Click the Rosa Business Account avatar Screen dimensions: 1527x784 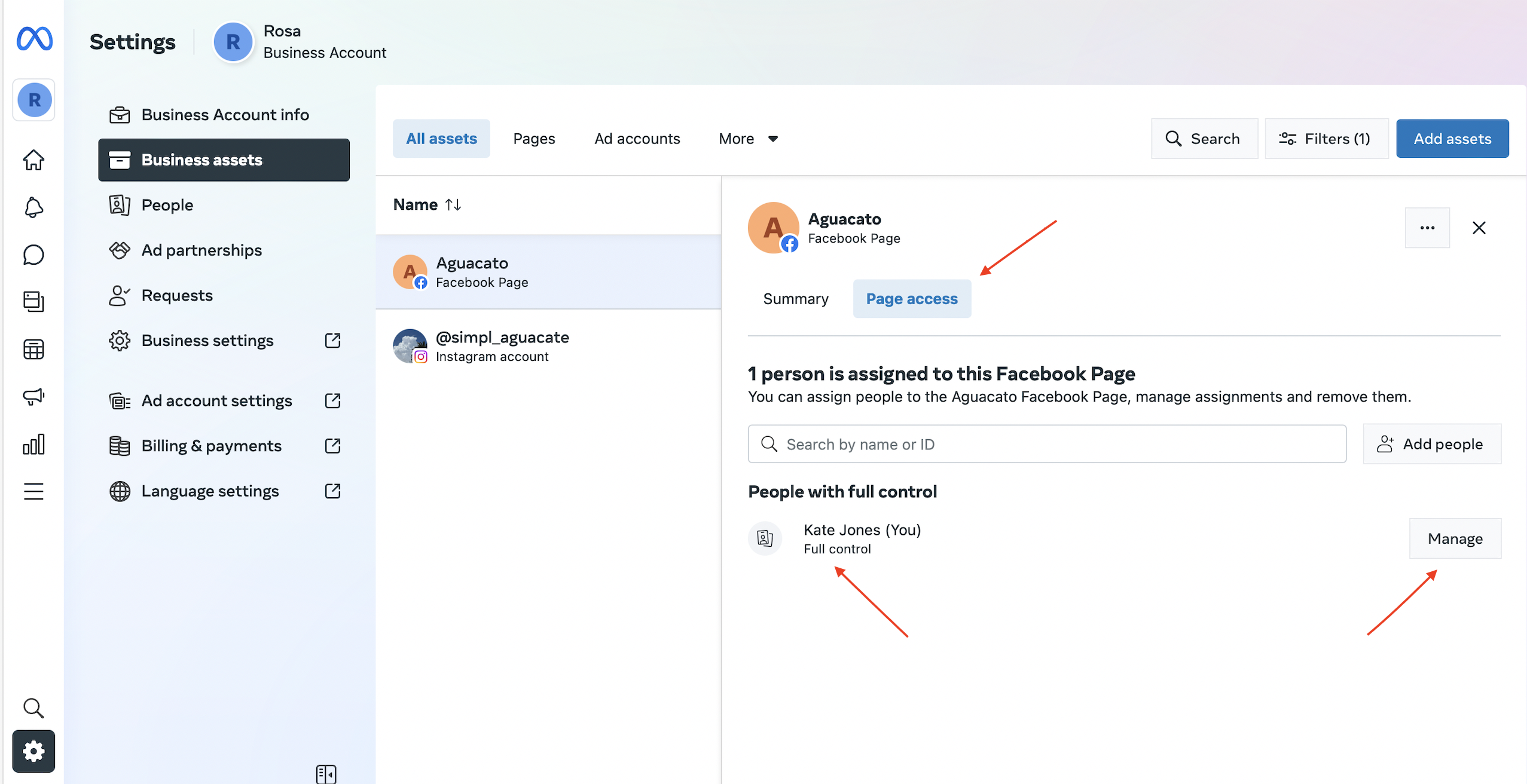click(x=234, y=41)
